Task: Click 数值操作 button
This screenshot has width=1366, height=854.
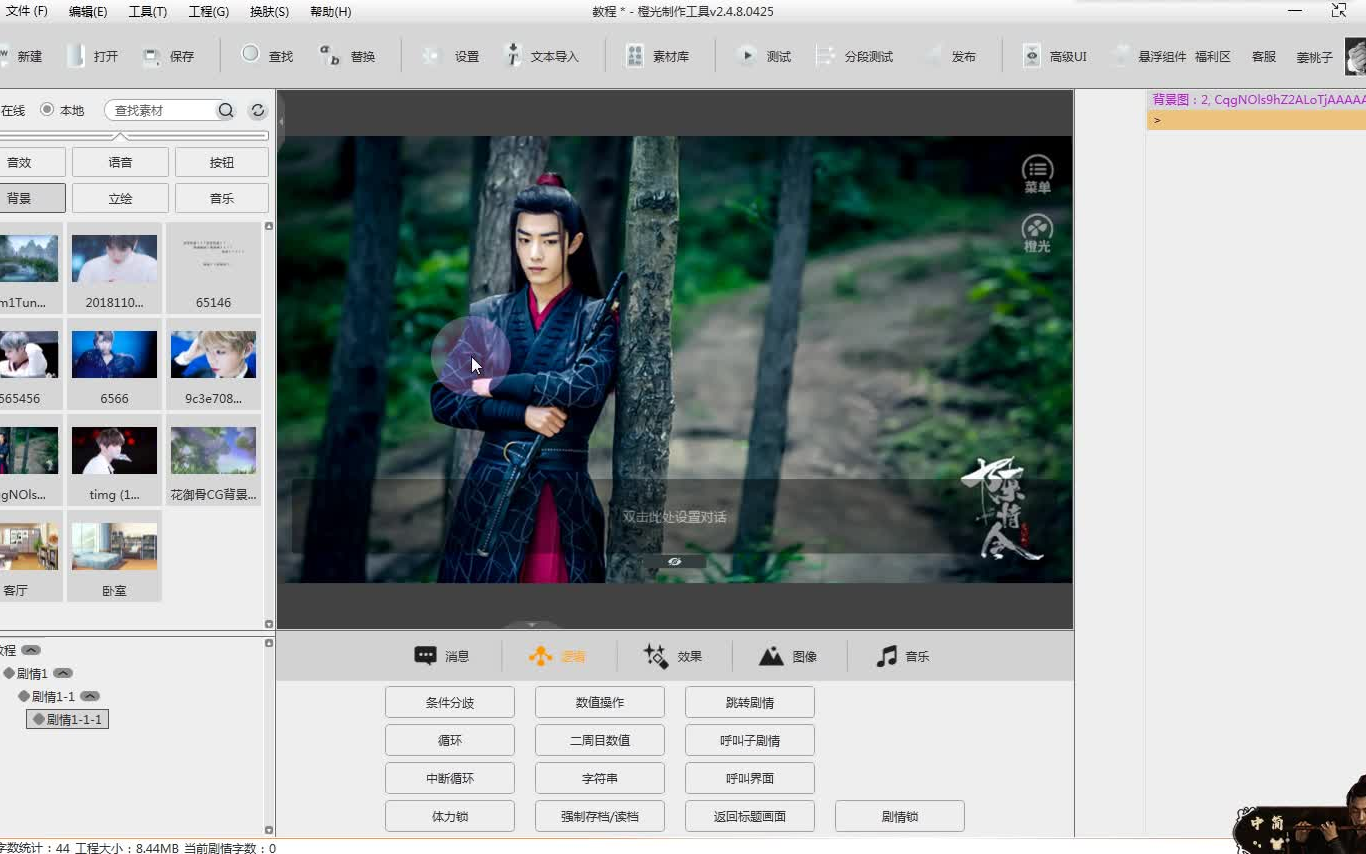Action: point(600,702)
